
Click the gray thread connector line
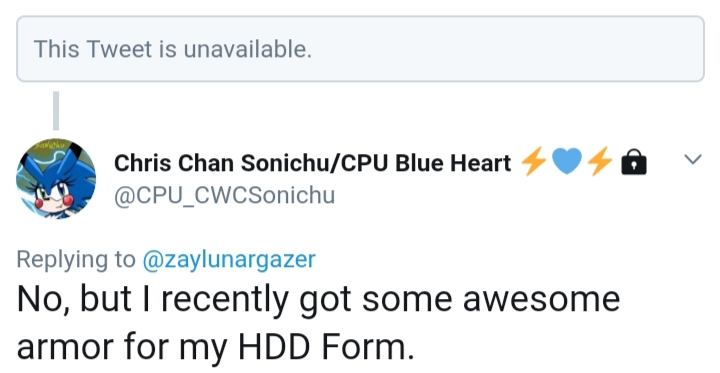[x=56, y=111]
